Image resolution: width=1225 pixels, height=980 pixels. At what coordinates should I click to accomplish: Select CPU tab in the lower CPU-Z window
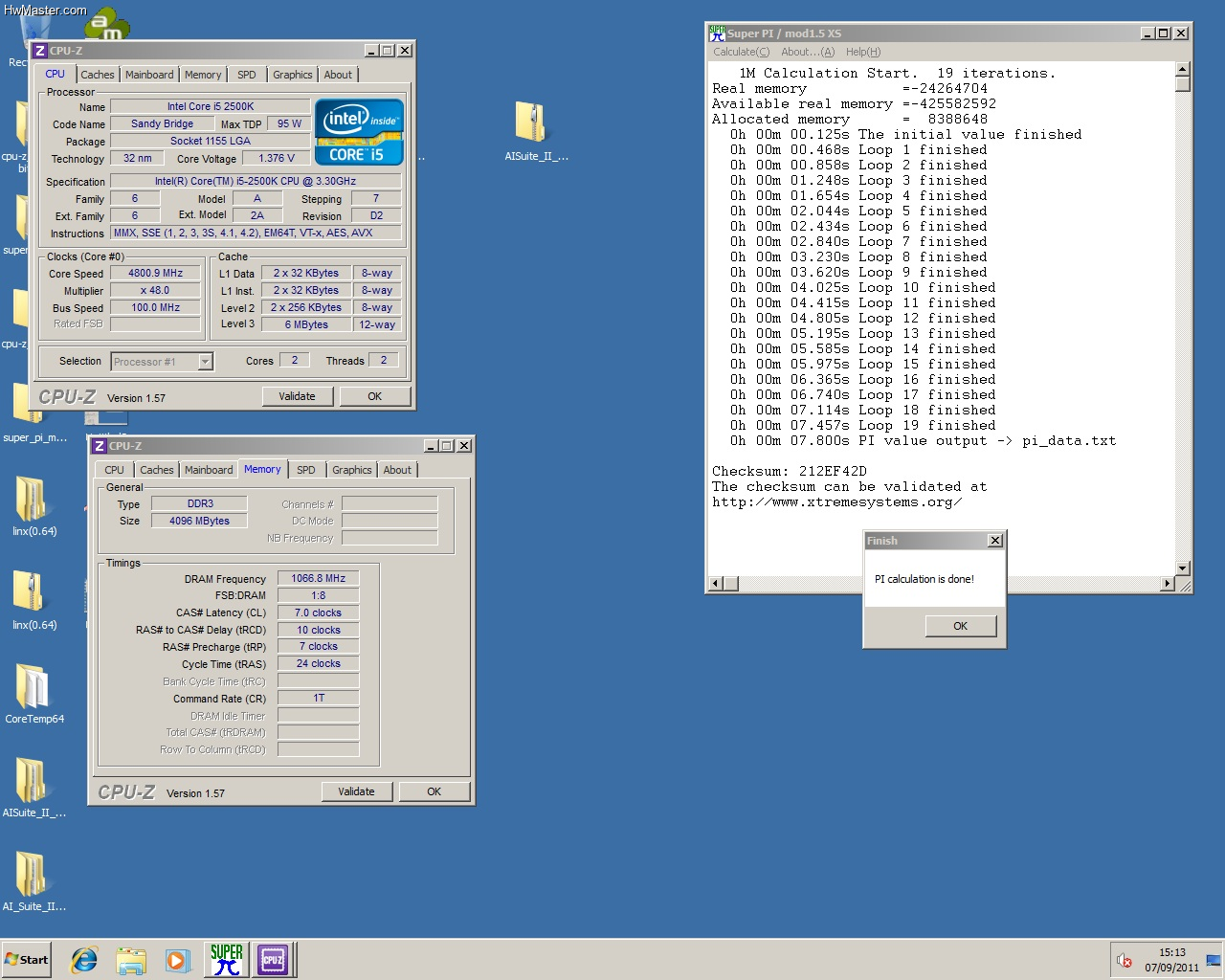click(x=114, y=470)
